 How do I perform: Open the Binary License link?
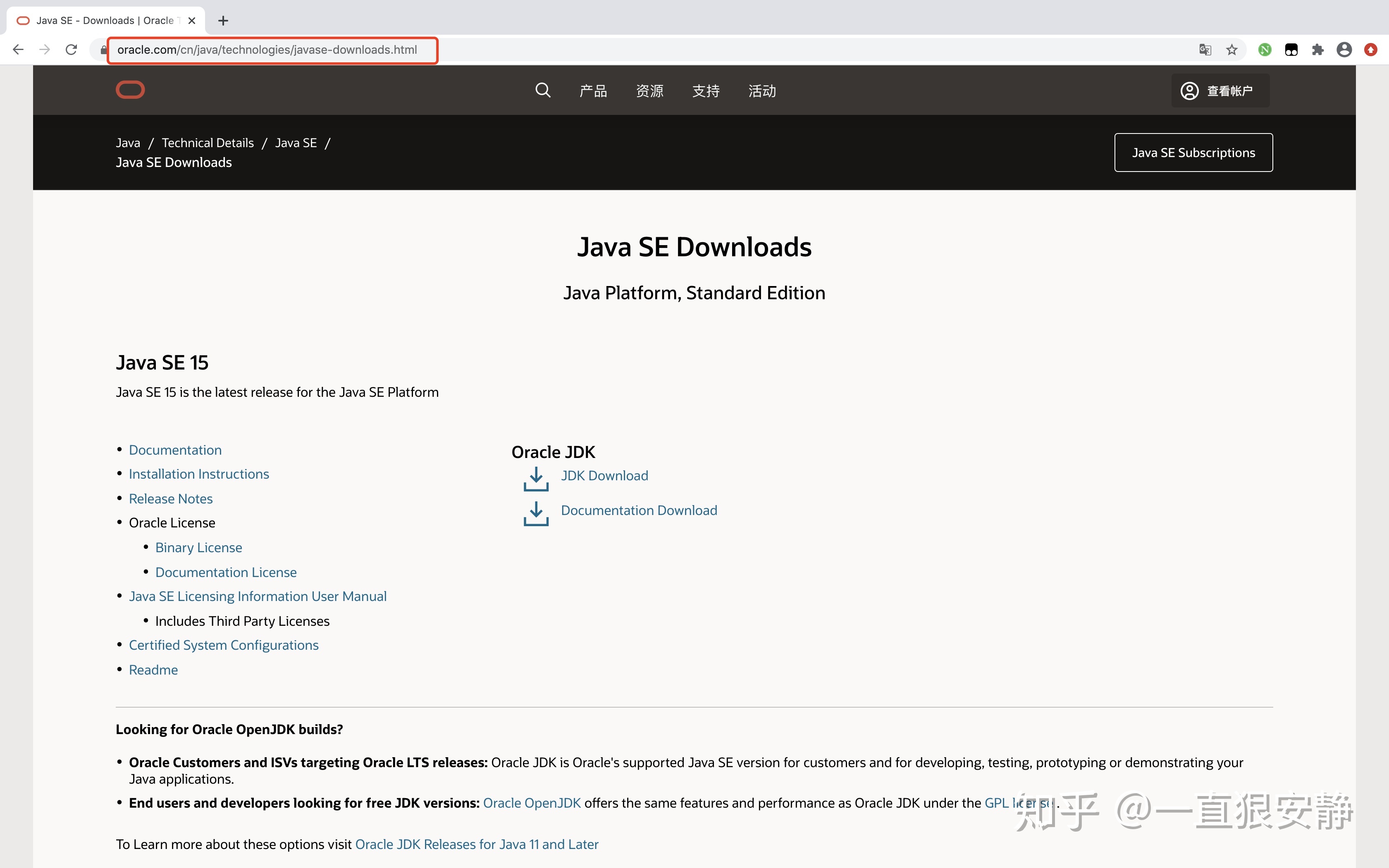198,548
